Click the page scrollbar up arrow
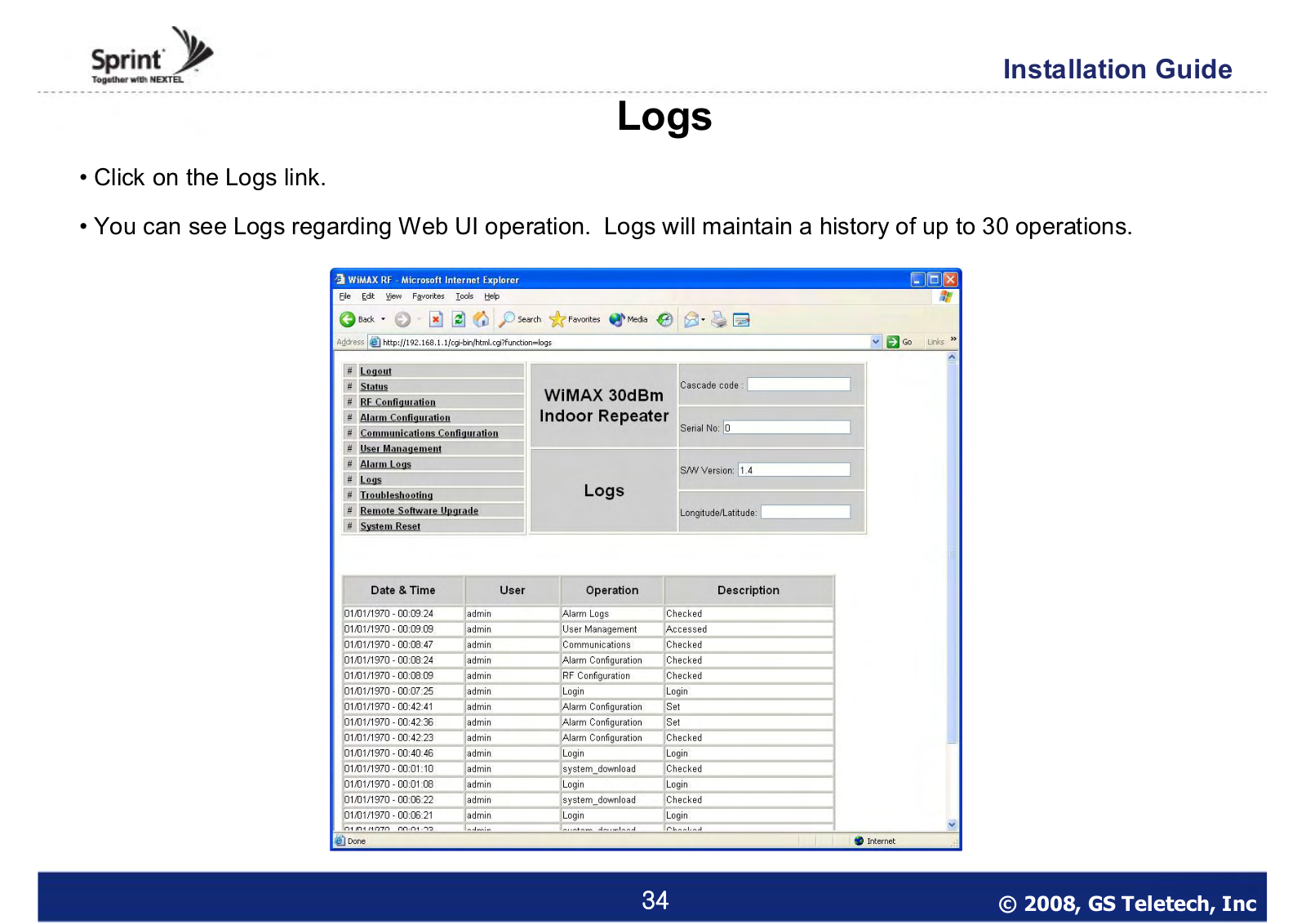The width and height of the screenshot is (1306, 924). tap(952, 358)
